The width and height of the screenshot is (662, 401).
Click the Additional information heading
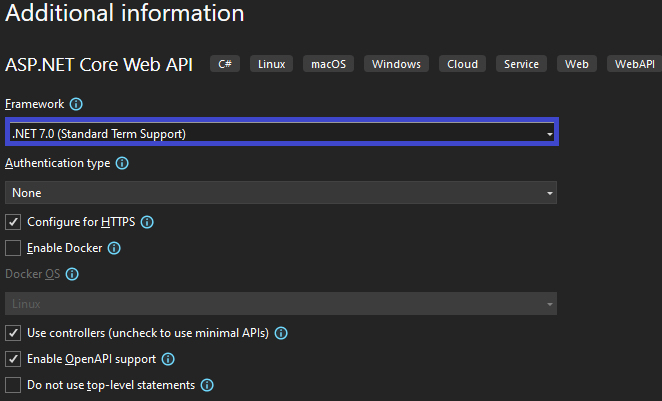tap(125, 13)
